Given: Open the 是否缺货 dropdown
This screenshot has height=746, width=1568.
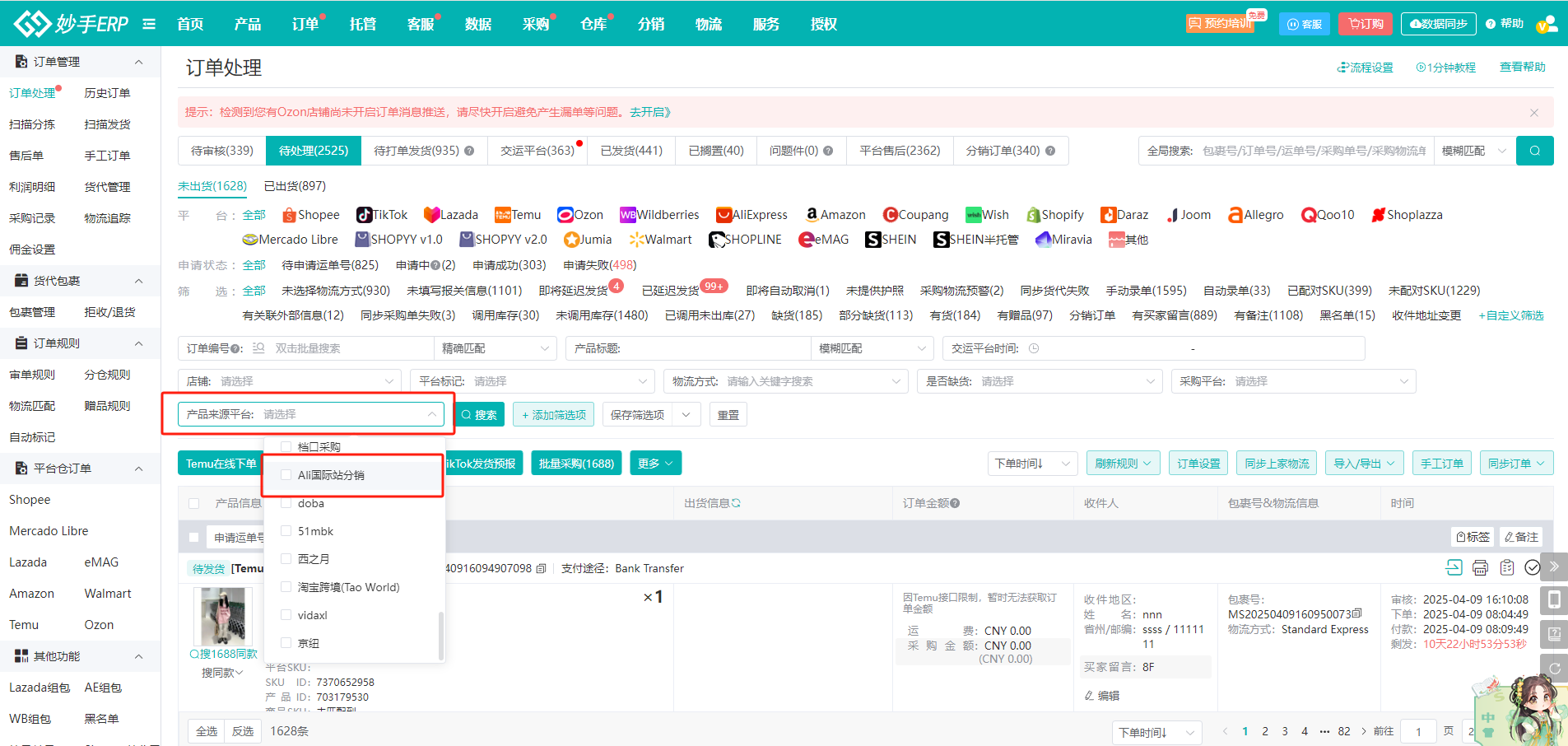Looking at the screenshot, I should [x=1040, y=381].
